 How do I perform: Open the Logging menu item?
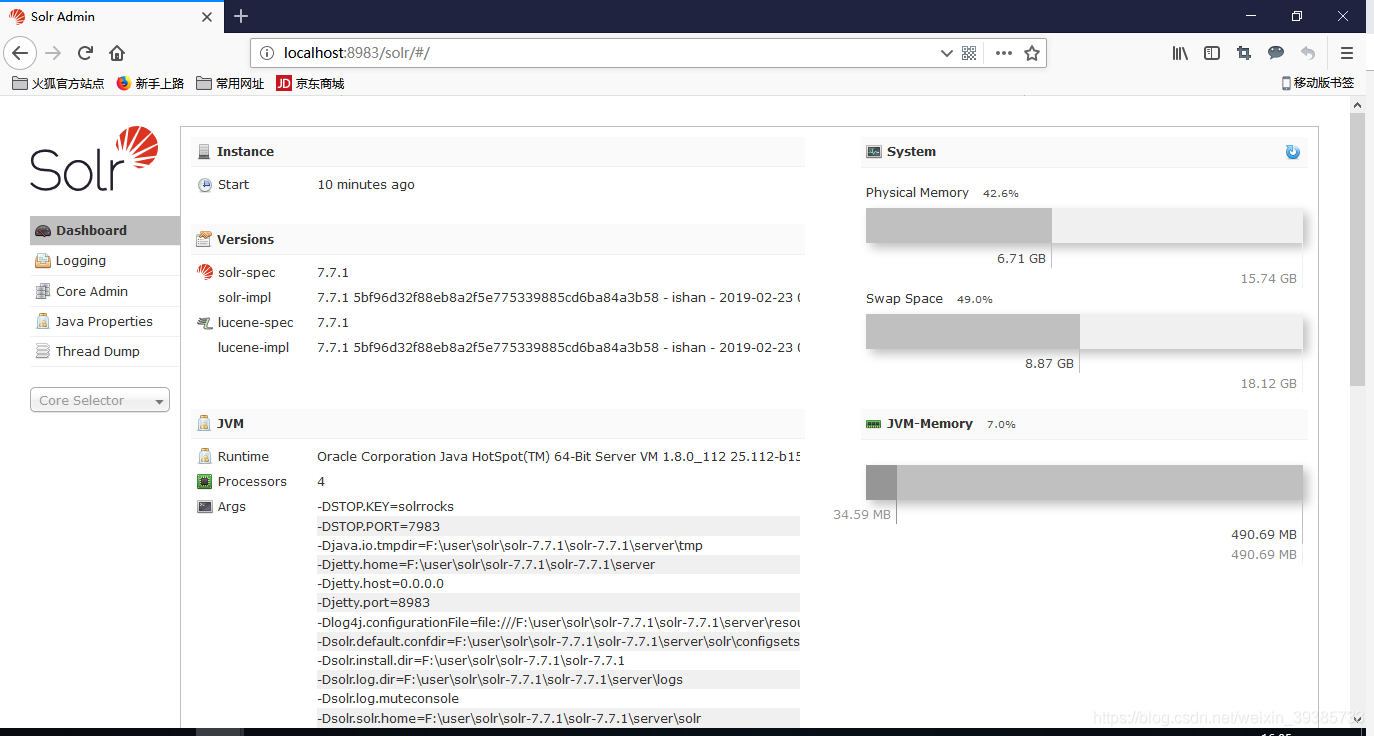pos(105,260)
